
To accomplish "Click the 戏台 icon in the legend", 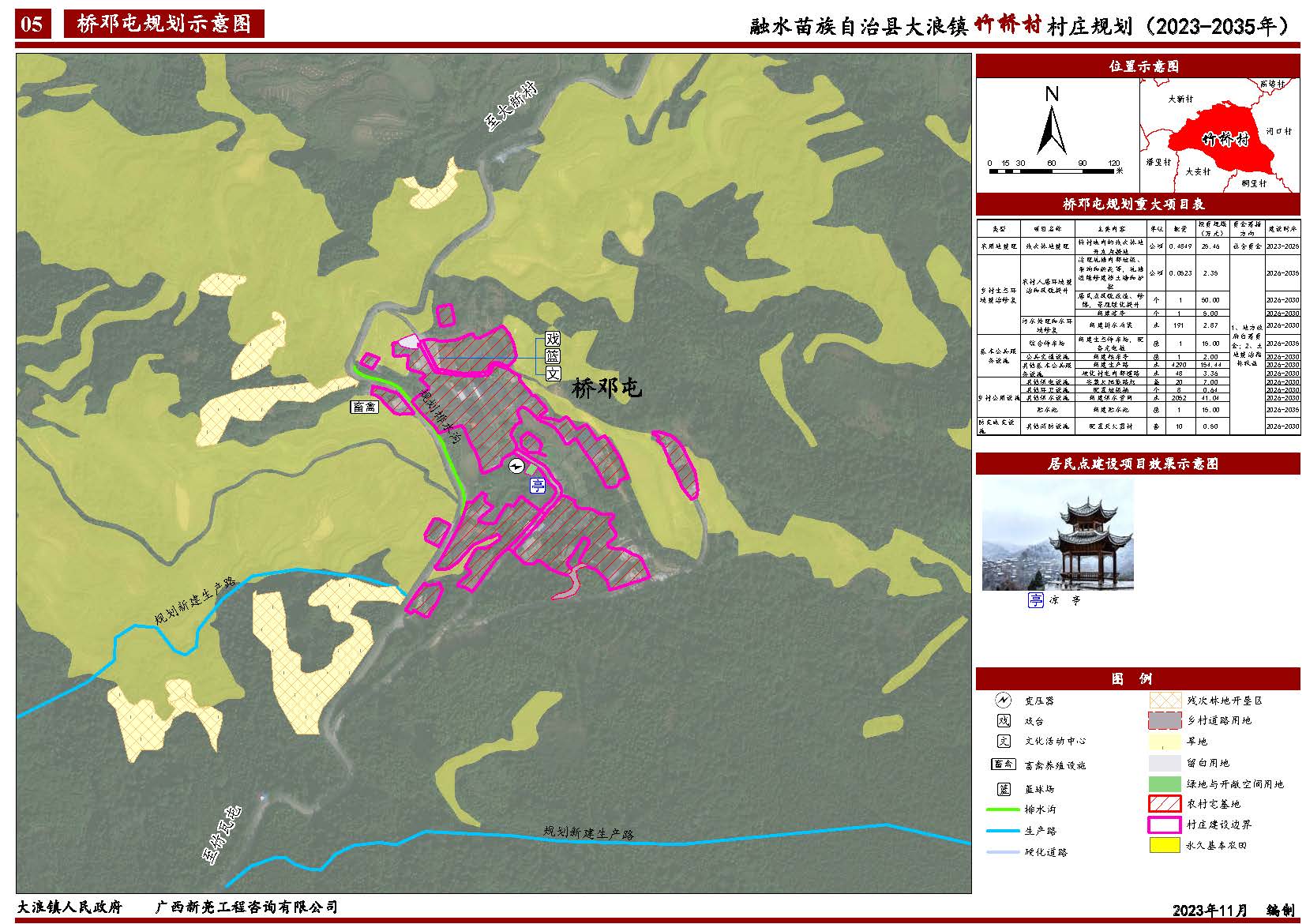I will [x=1003, y=721].
